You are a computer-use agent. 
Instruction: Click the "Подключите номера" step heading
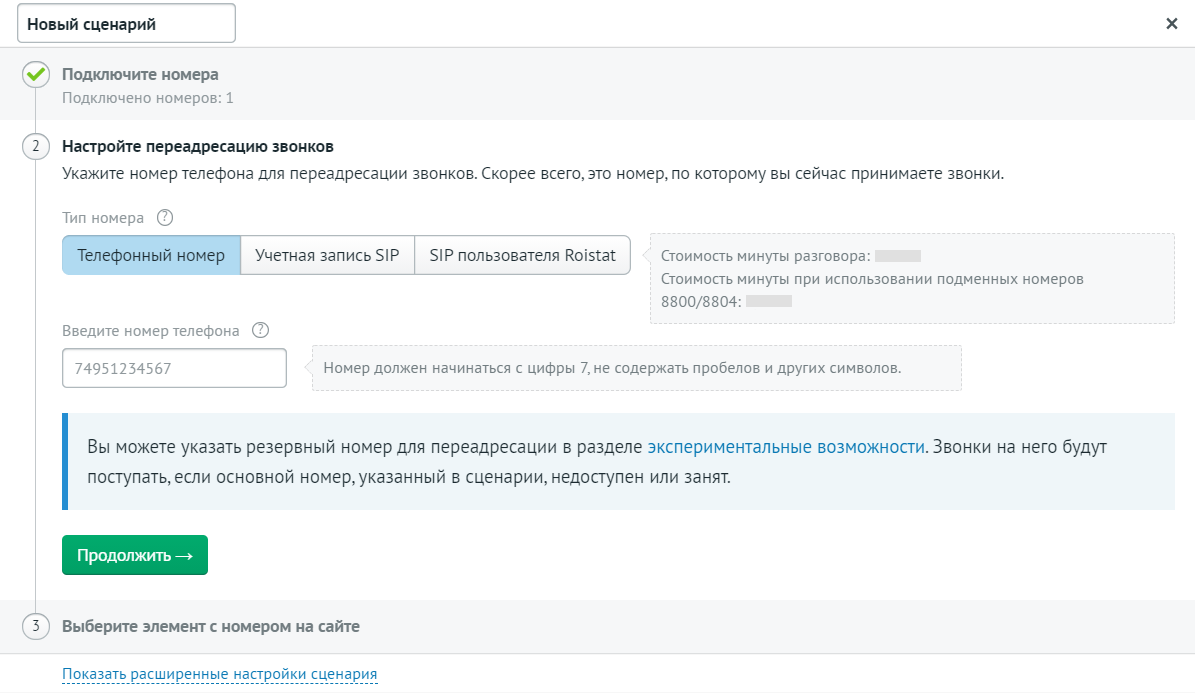pos(142,73)
